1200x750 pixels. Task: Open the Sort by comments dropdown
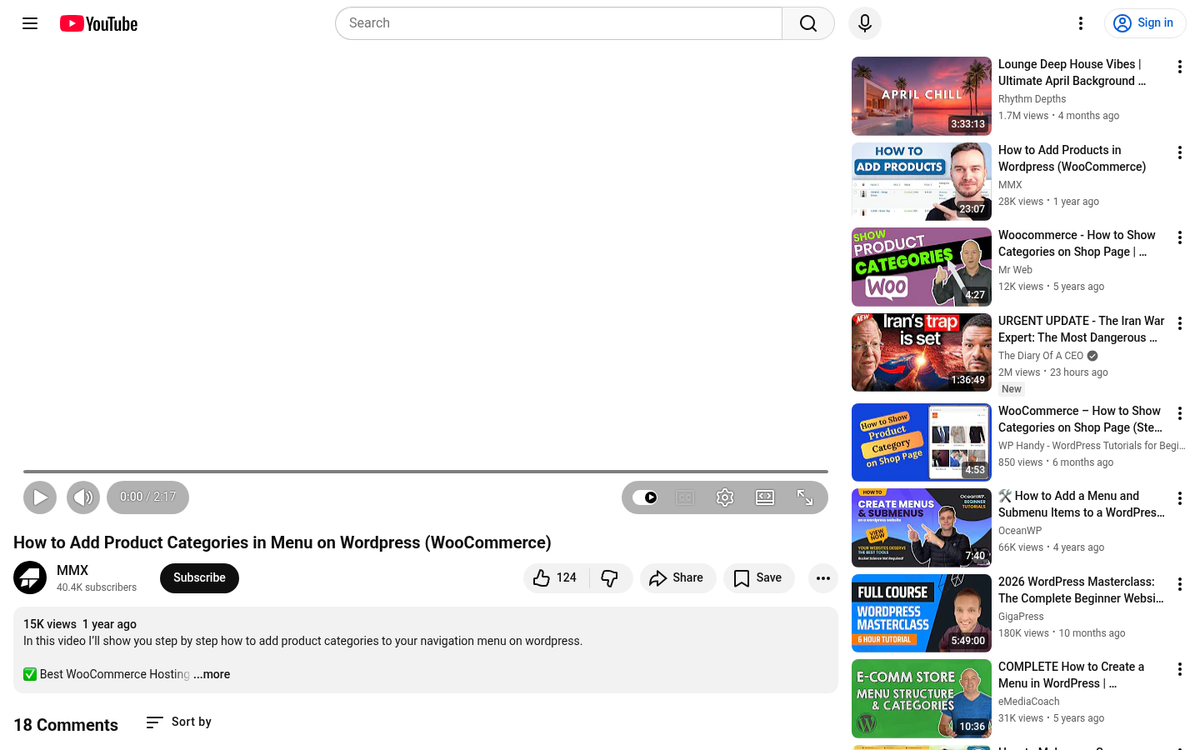(x=179, y=722)
